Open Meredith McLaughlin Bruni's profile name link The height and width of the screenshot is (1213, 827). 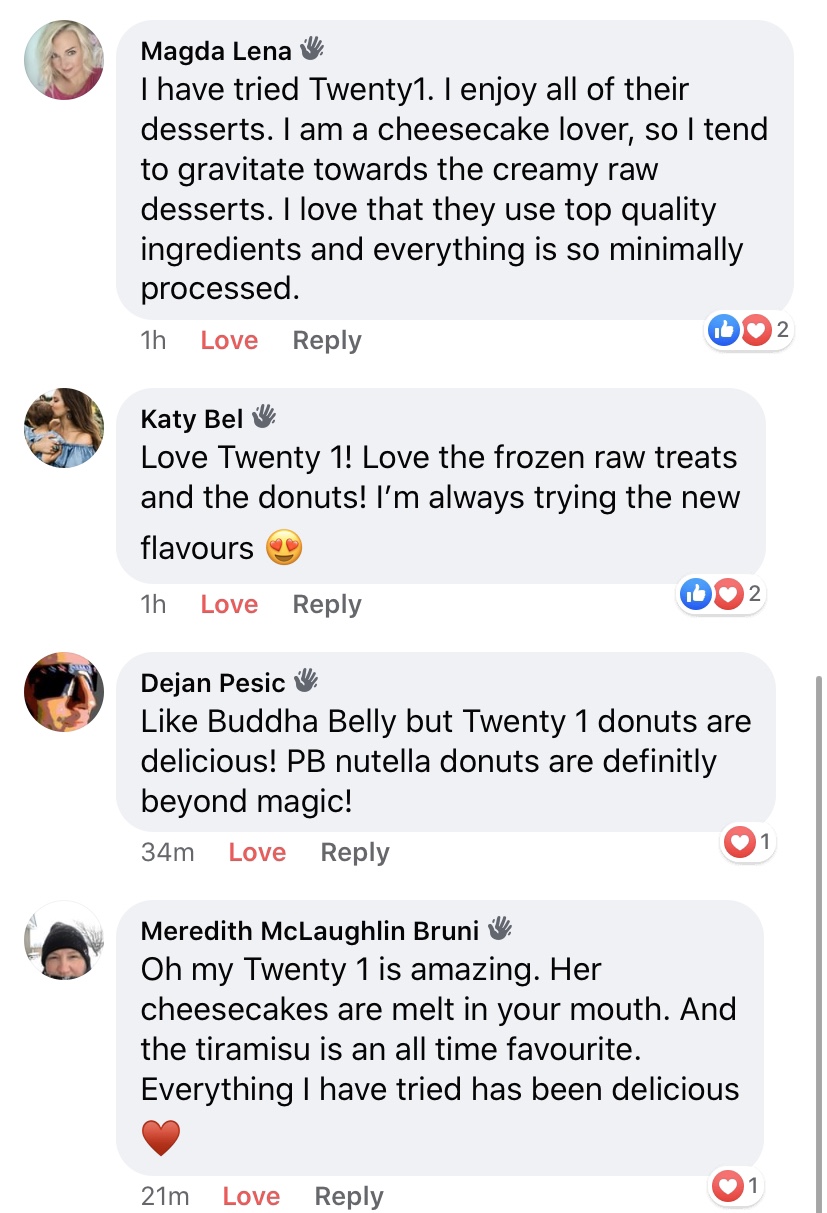pos(310,931)
